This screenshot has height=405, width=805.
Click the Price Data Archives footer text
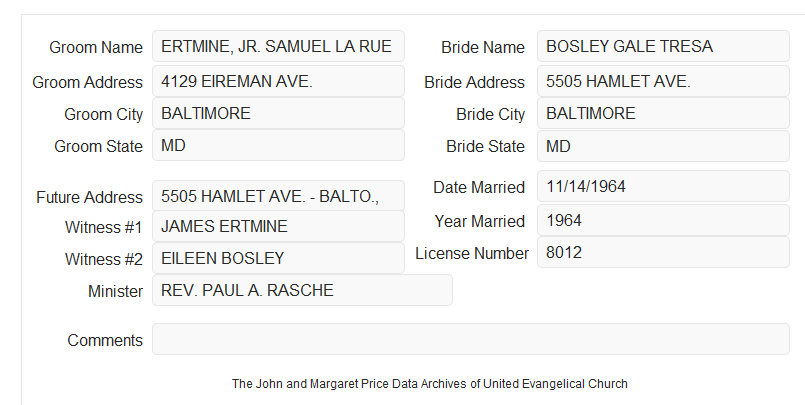click(x=430, y=384)
